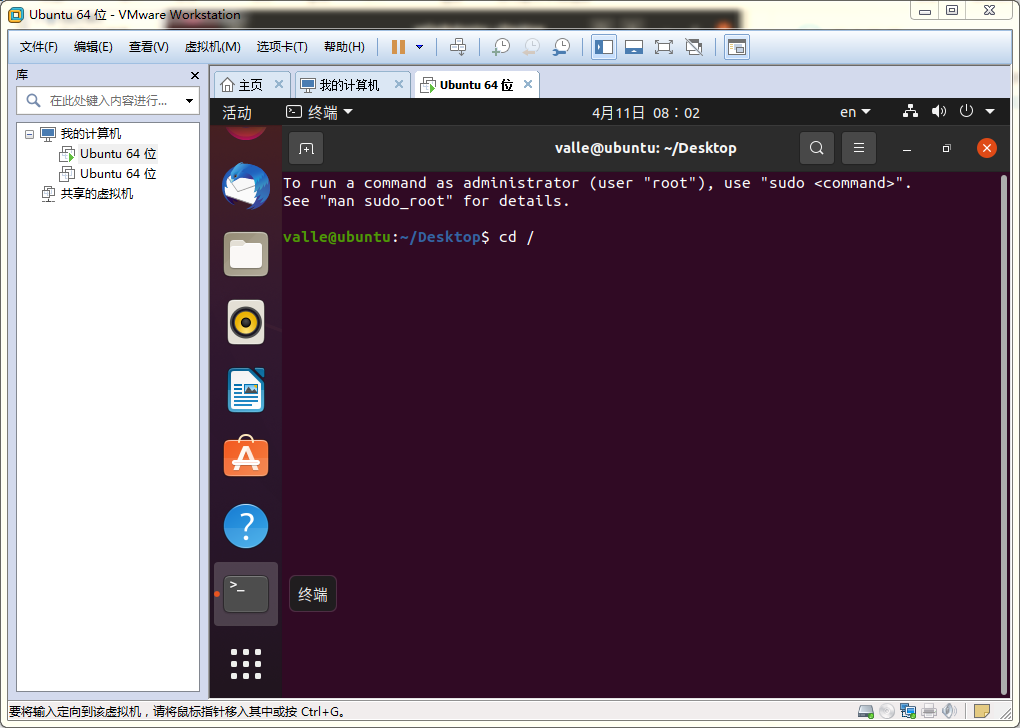Expand the library search filter dropdown

pos(189,101)
